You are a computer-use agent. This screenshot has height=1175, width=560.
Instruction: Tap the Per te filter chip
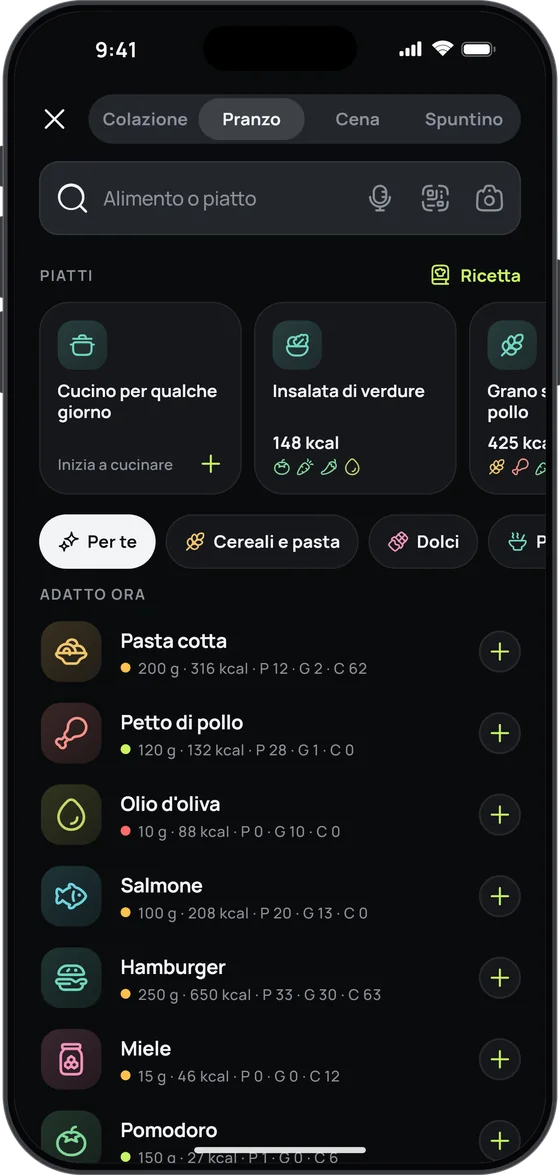(x=97, y=542)
